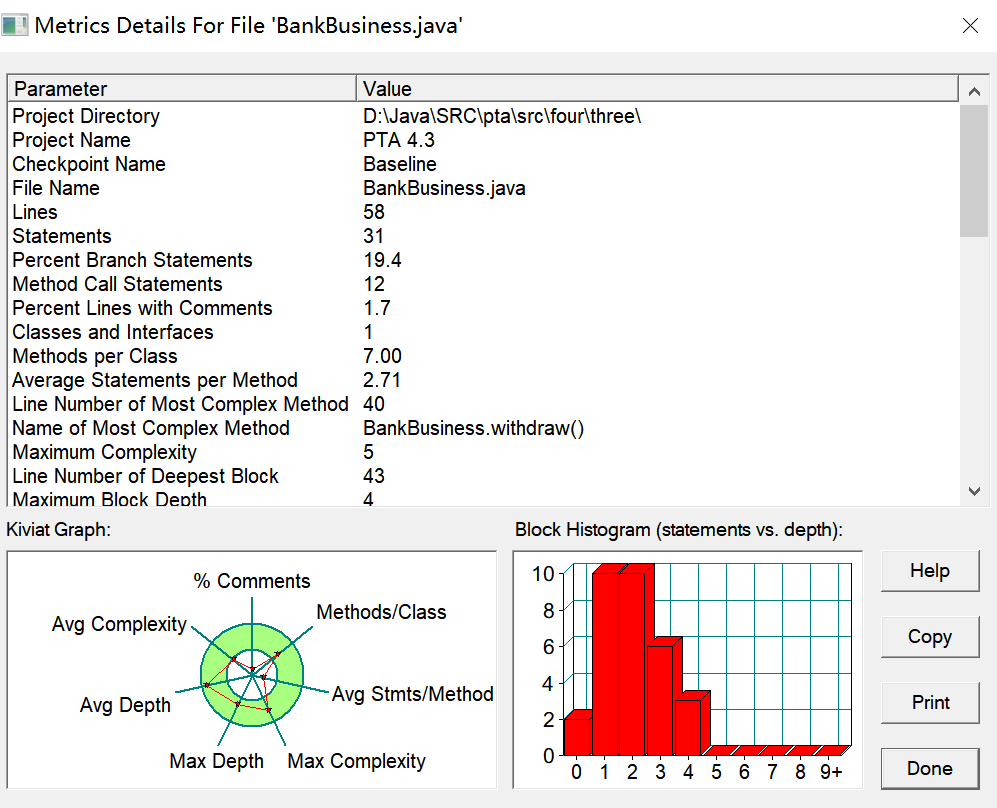Click histogram bar for depth 2
Image resolution: width=997 pixels, height=808 pixels.
[x=632, y=664]
